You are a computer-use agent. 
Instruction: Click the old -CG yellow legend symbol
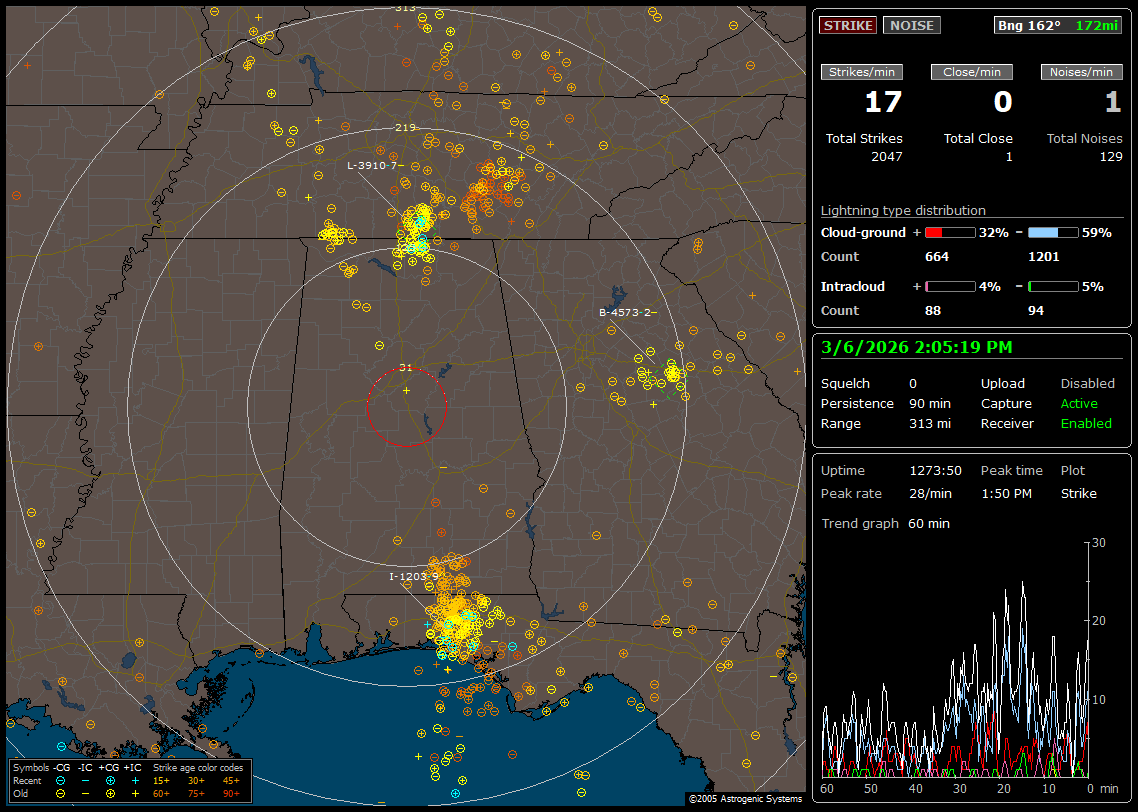(61, 792)
